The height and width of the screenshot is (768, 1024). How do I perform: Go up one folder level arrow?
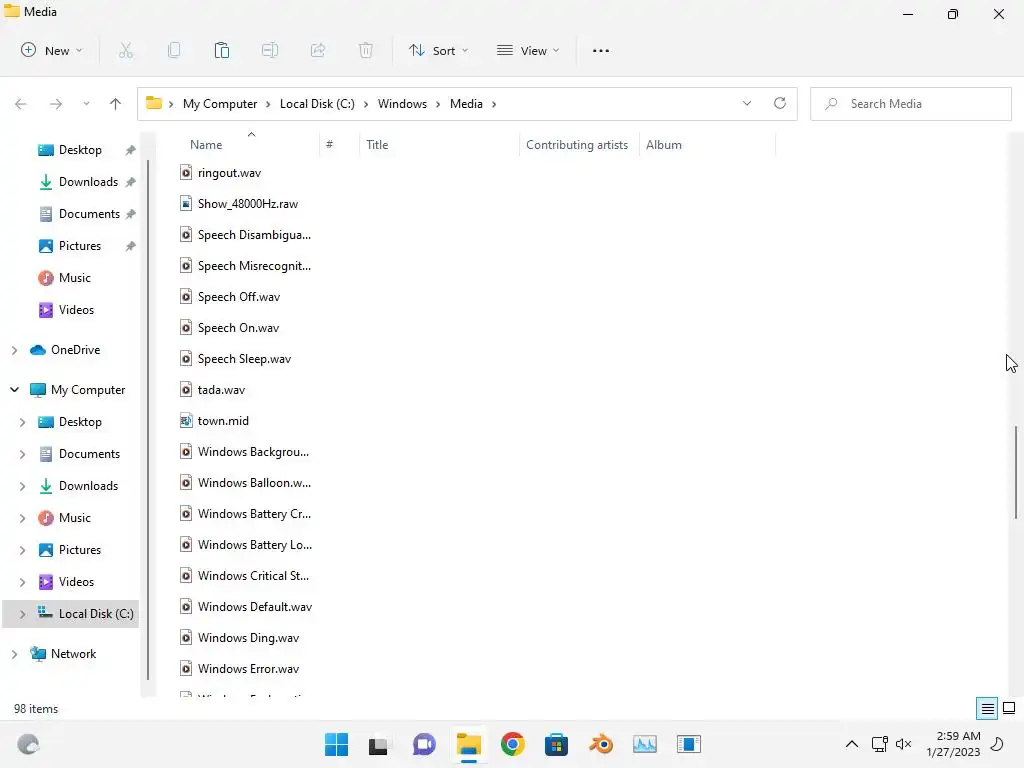[116, 104]
